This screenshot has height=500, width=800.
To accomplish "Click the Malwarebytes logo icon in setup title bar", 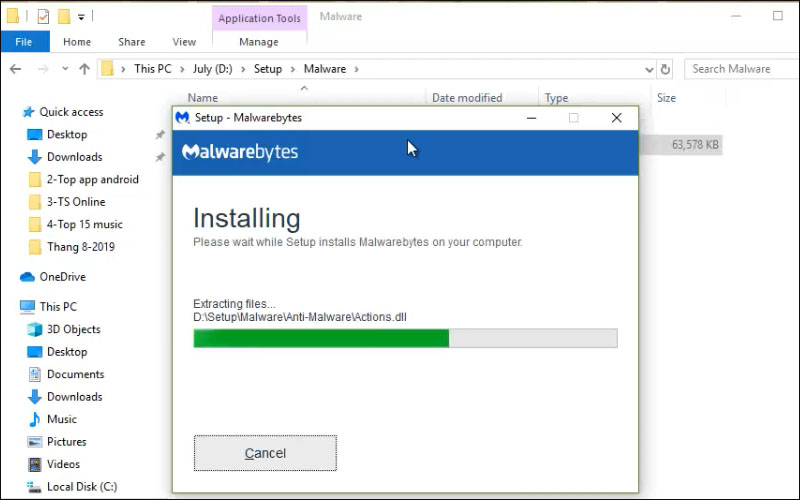I will point(182,118).
